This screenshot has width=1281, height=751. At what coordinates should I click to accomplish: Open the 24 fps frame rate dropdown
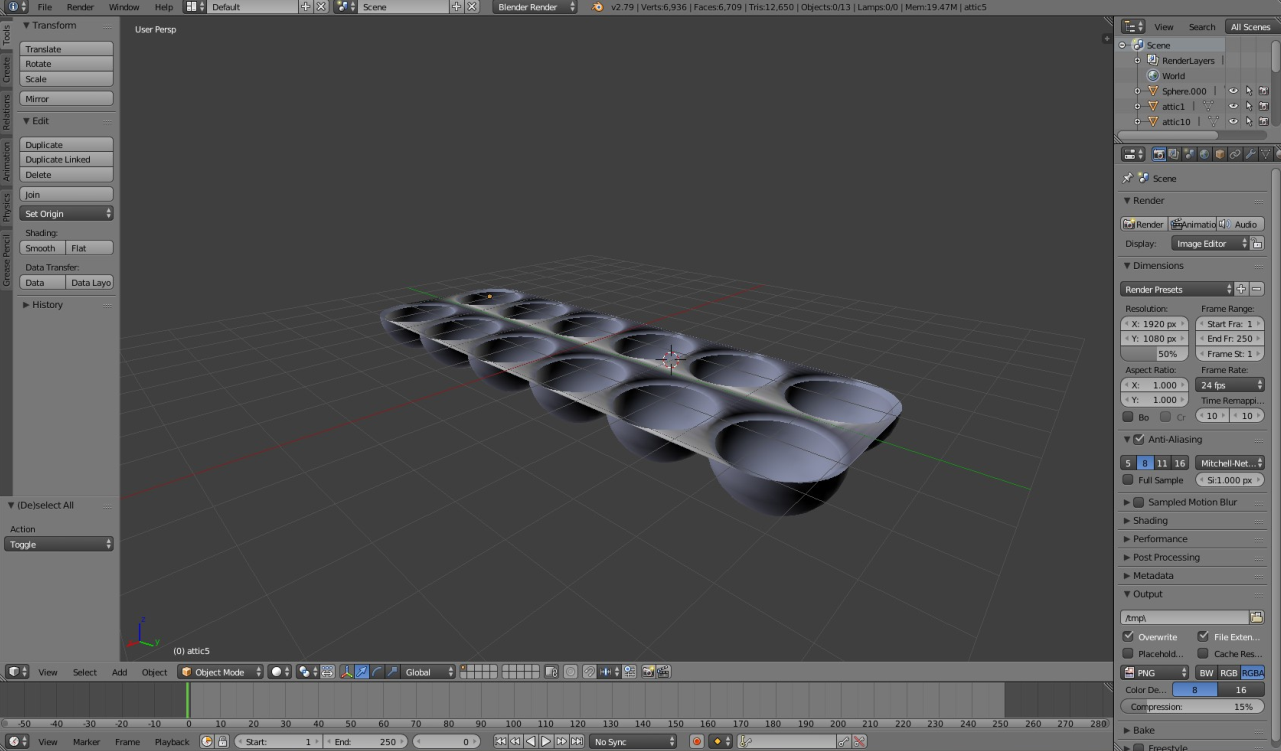[x=1231, y=385]
